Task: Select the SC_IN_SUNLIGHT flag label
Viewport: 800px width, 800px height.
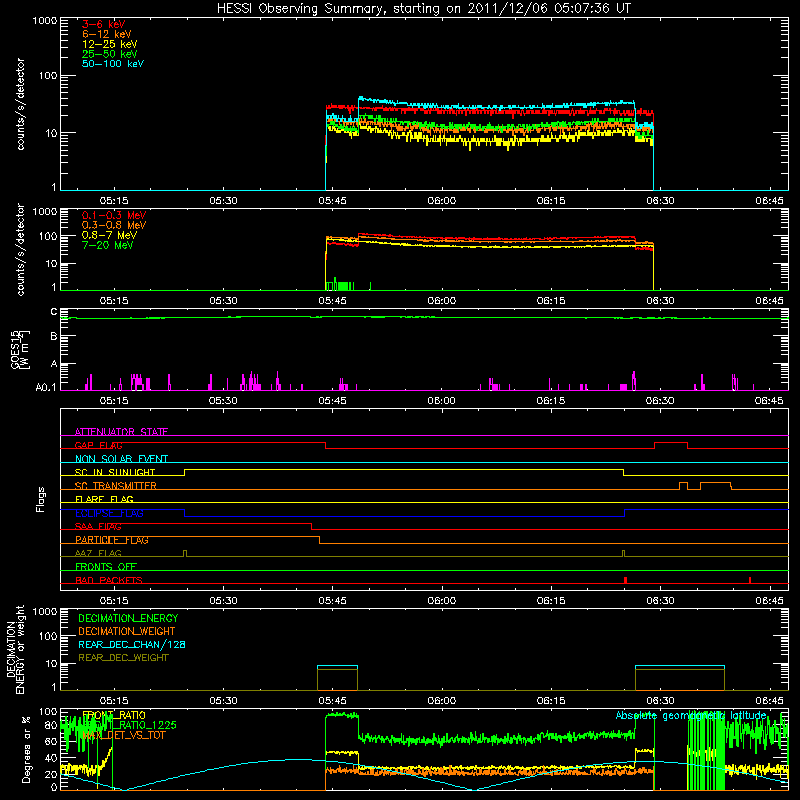Action: click(x=115, y=472)
